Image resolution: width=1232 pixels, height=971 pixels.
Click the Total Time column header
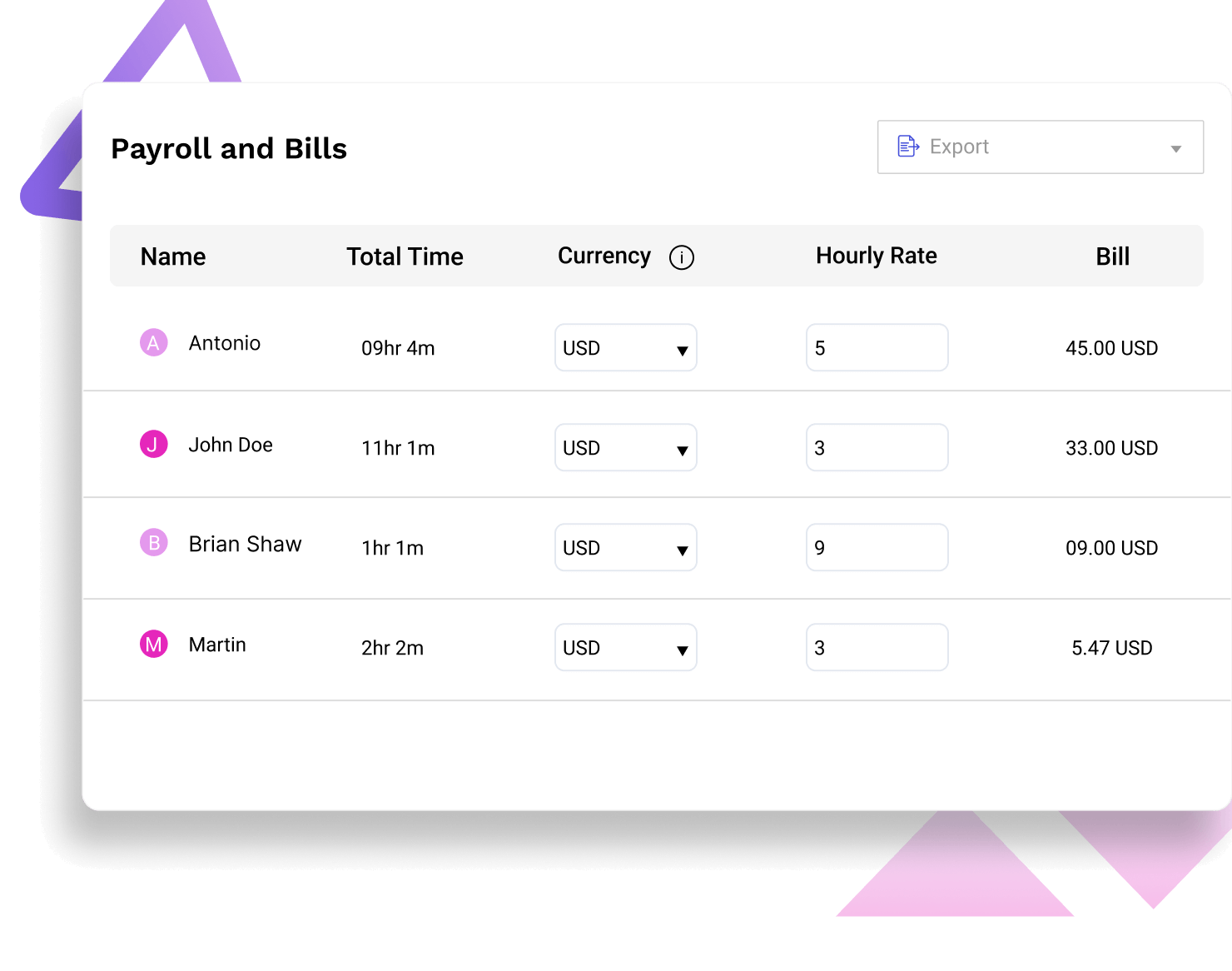(405, 256)
